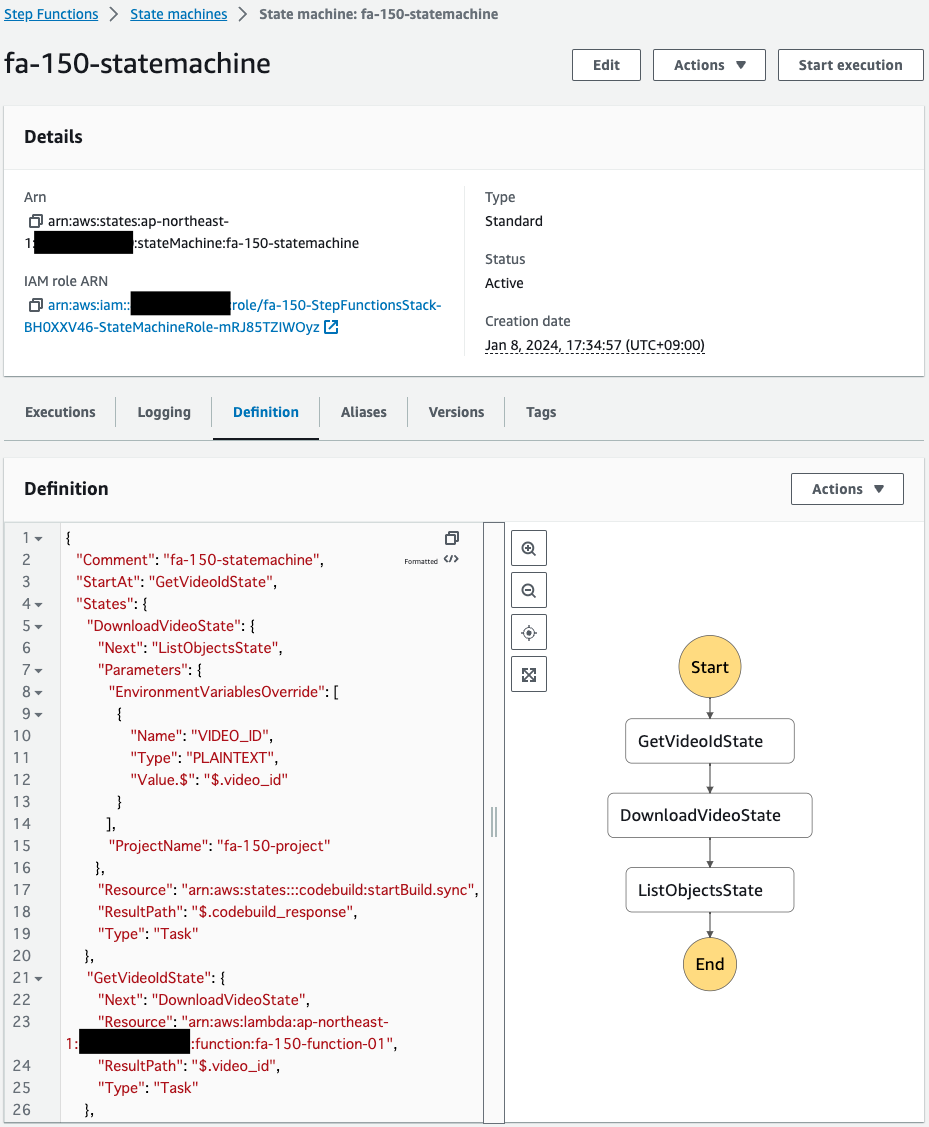Open the Logging tab
This screenshot has height=1127, width=929.
tap(164, 412)
